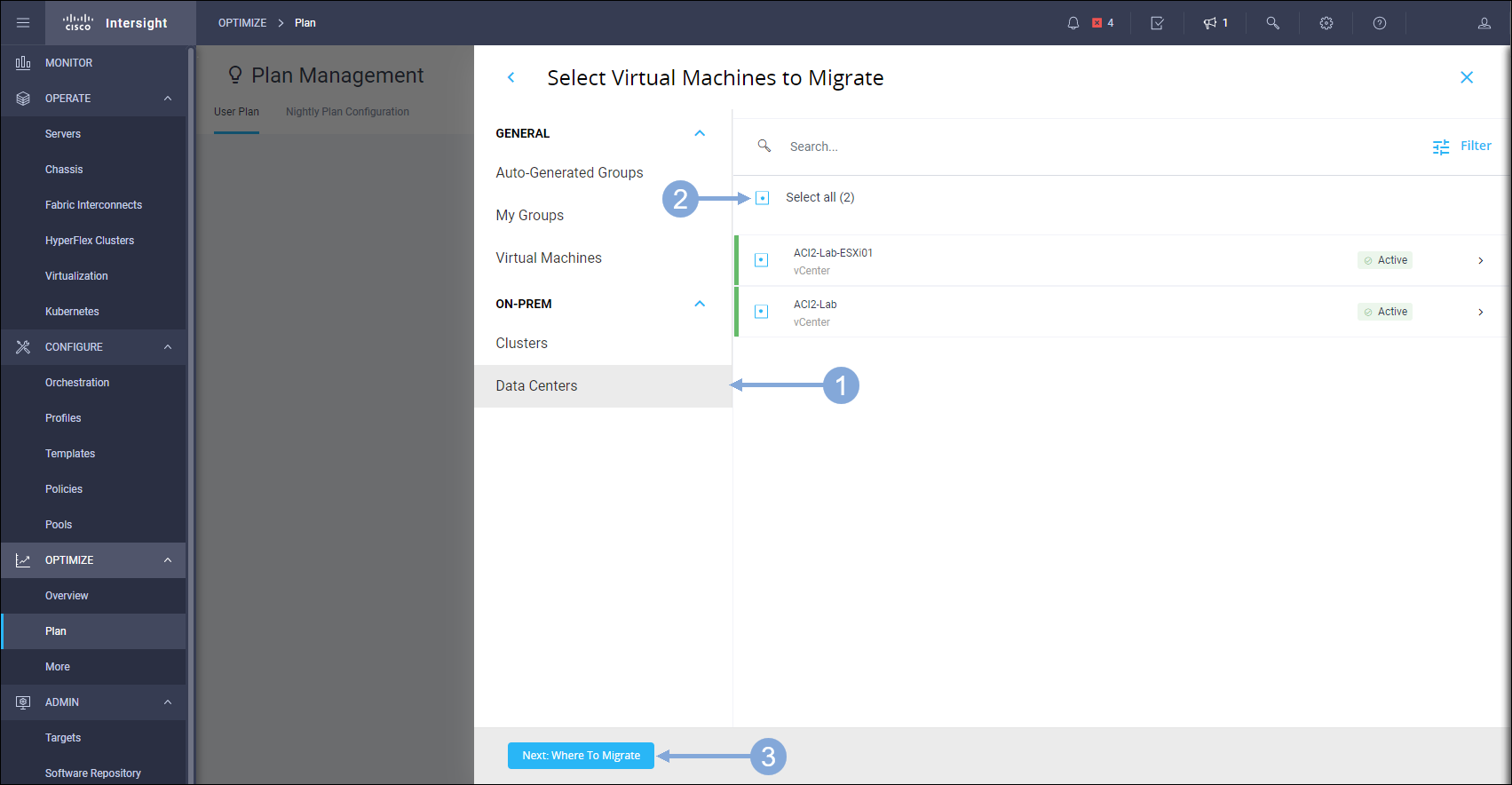Switch to Nightly Plan Configuration tab
This screenshot has height=785, width=1512.
point(347,112)
